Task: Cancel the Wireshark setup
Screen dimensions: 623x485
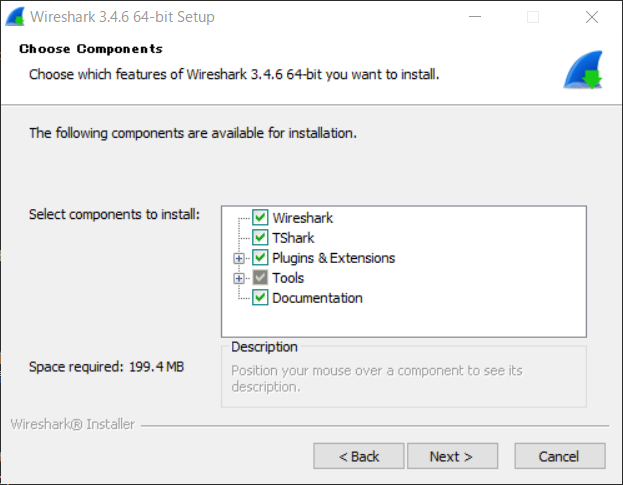Action: click(x=560, y=456)
